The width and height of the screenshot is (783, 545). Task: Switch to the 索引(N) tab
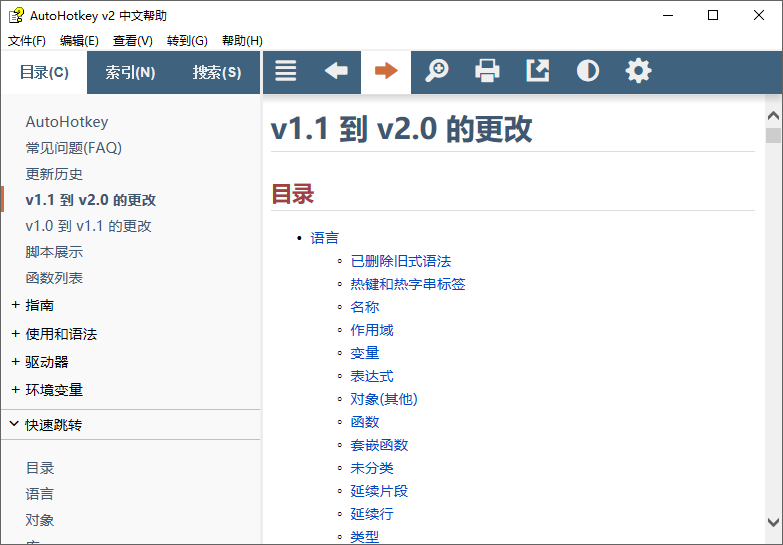pyautogui.click(x=130, y=72)
